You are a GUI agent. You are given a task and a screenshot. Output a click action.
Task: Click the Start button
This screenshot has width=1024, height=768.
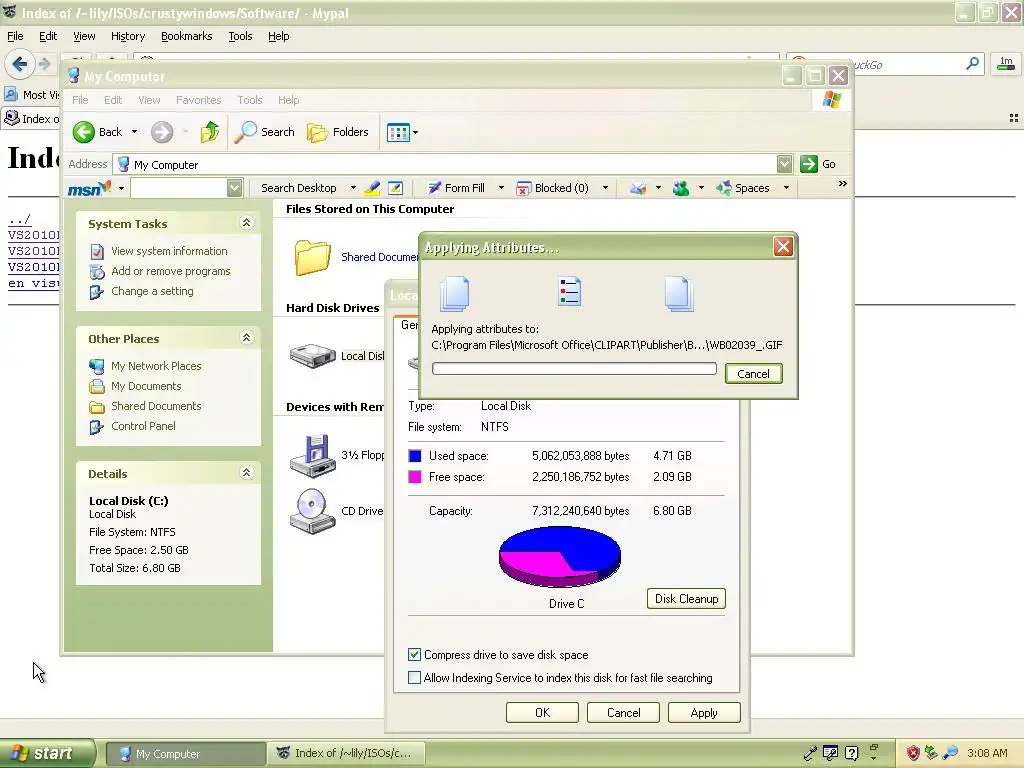[x=46, y=753]
